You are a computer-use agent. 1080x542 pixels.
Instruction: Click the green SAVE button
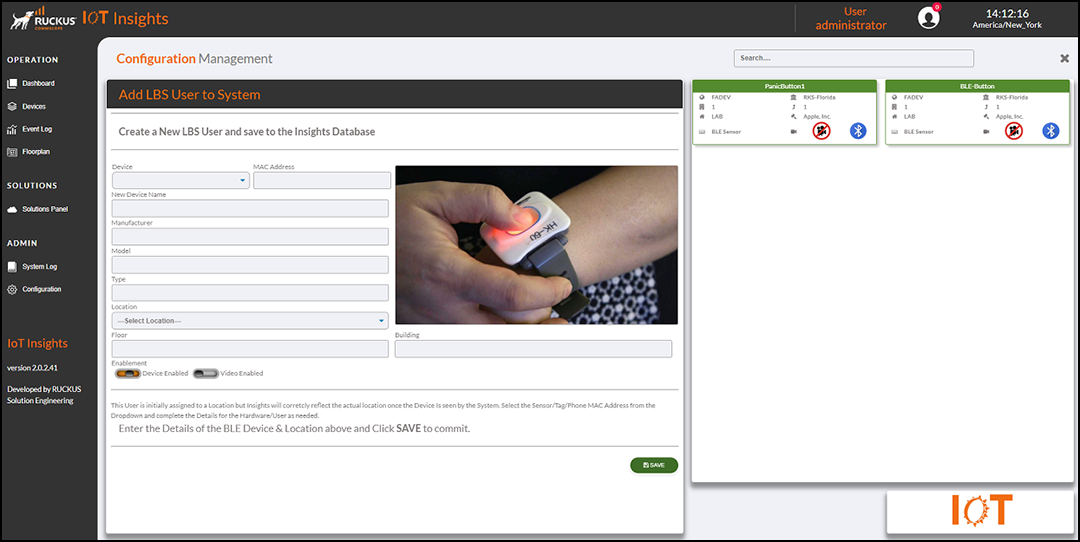coord(654,465)
